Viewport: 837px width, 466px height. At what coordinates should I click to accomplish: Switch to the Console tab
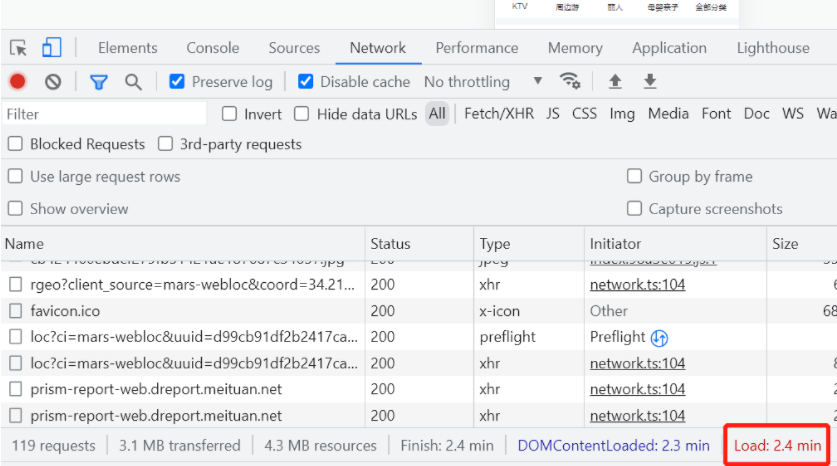(x=213, y=48)
